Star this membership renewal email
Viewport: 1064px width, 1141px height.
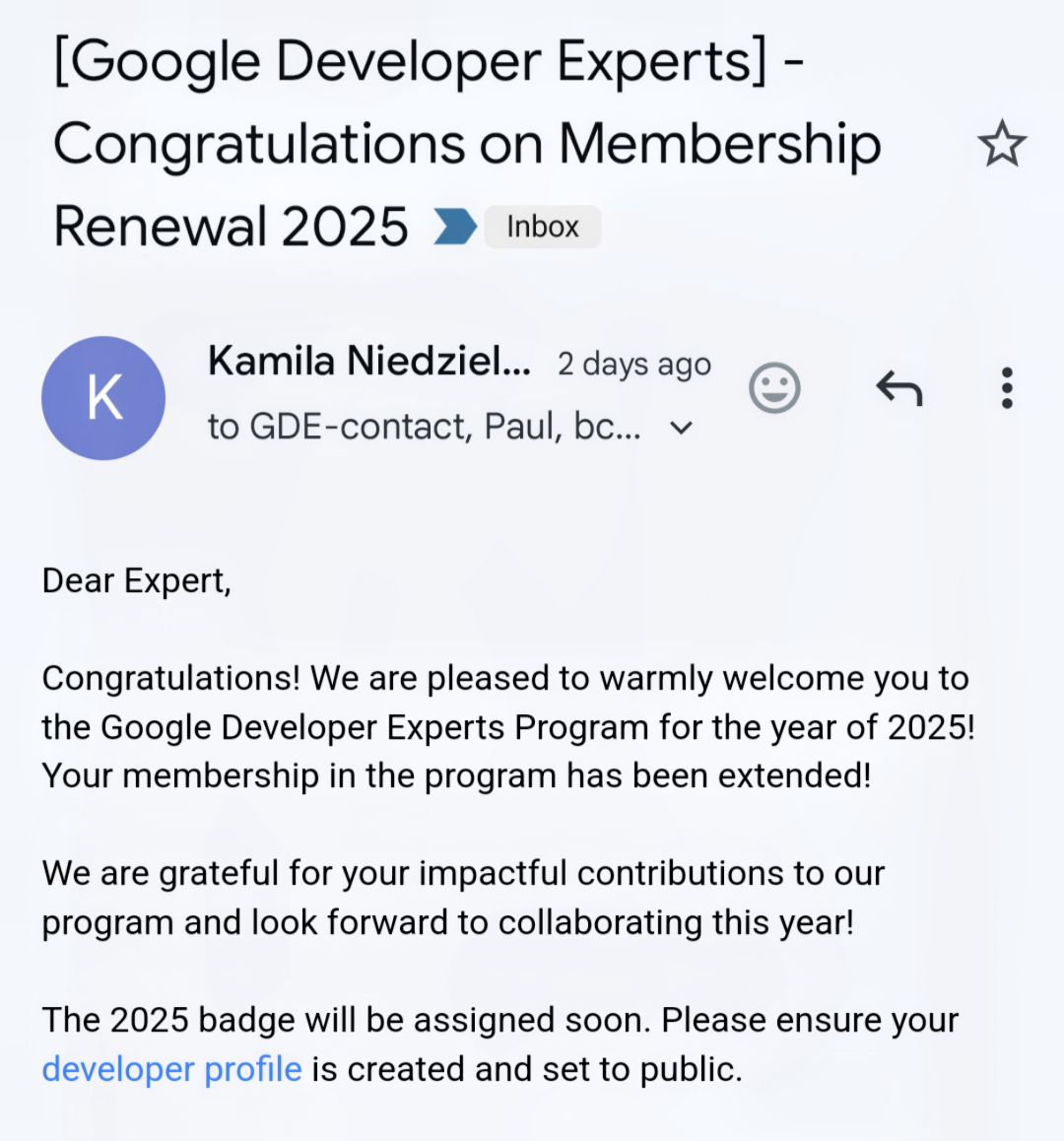tap(1002, 143)
